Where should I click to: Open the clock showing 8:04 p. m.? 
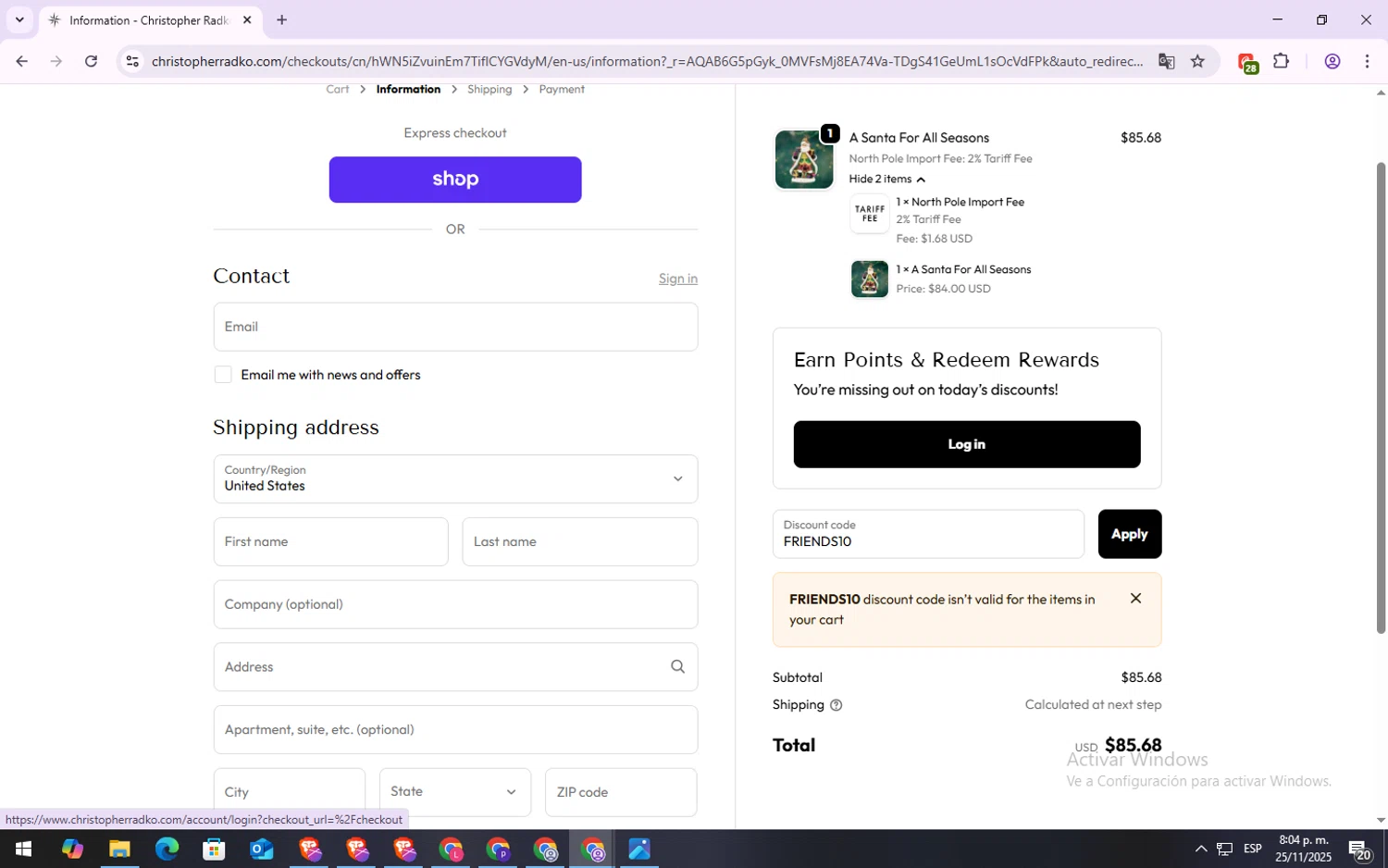click(1303, 849)
